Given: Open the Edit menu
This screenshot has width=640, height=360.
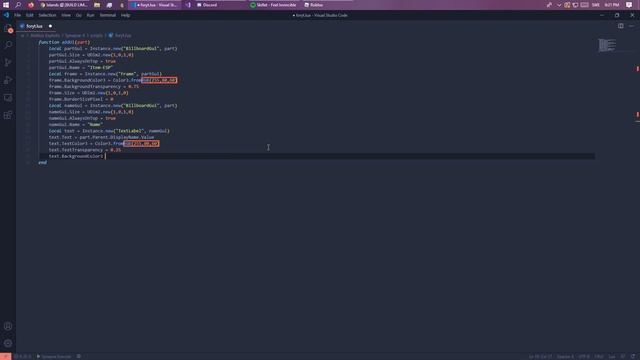Looking at the screenshot, I should [29, 15].
